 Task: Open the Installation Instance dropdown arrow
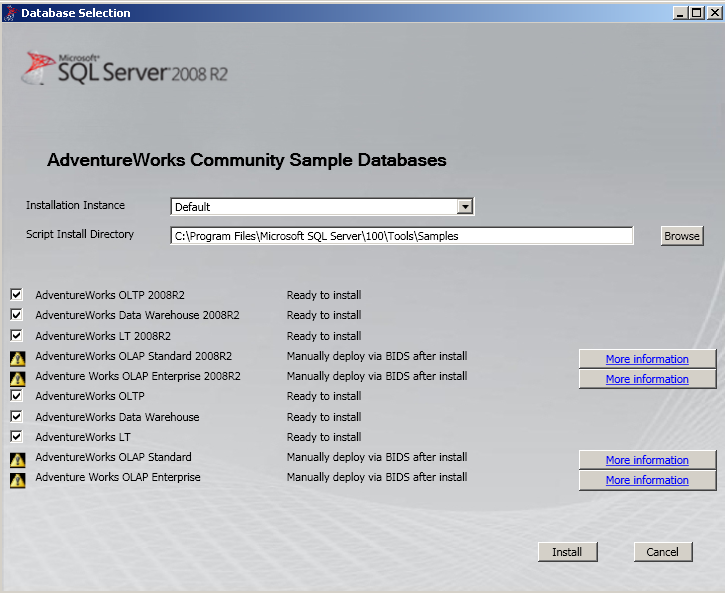click(465, 207)
